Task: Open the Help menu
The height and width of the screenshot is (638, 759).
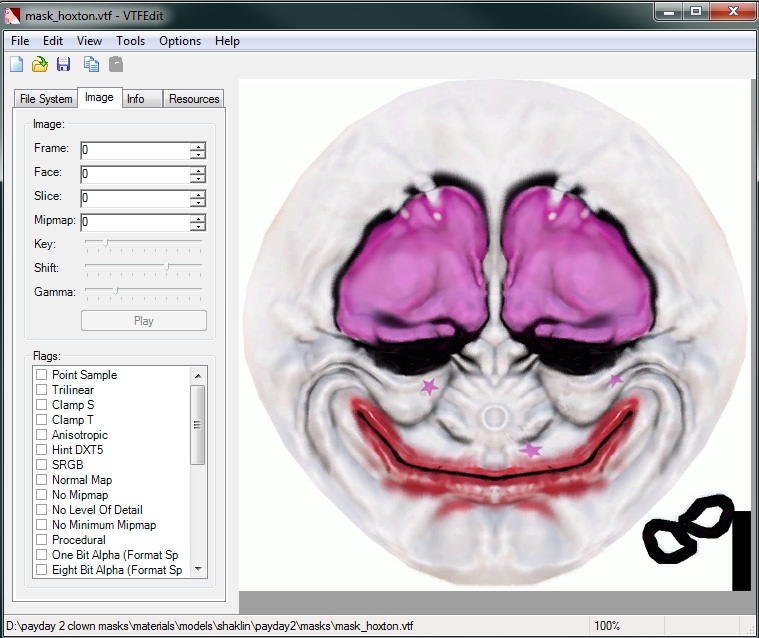Action: click(x=227, y=41)
